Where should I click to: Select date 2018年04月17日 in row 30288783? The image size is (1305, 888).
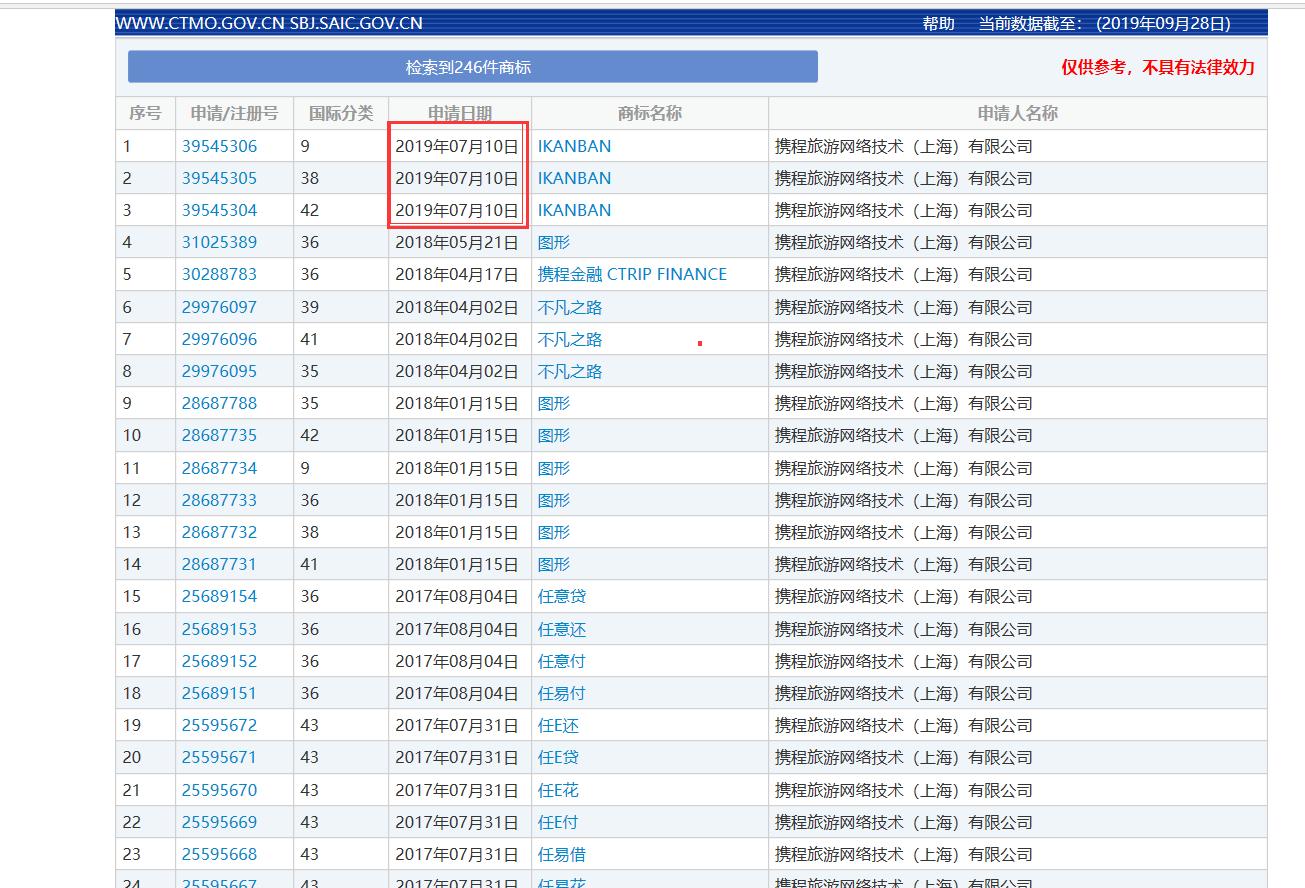457,274
